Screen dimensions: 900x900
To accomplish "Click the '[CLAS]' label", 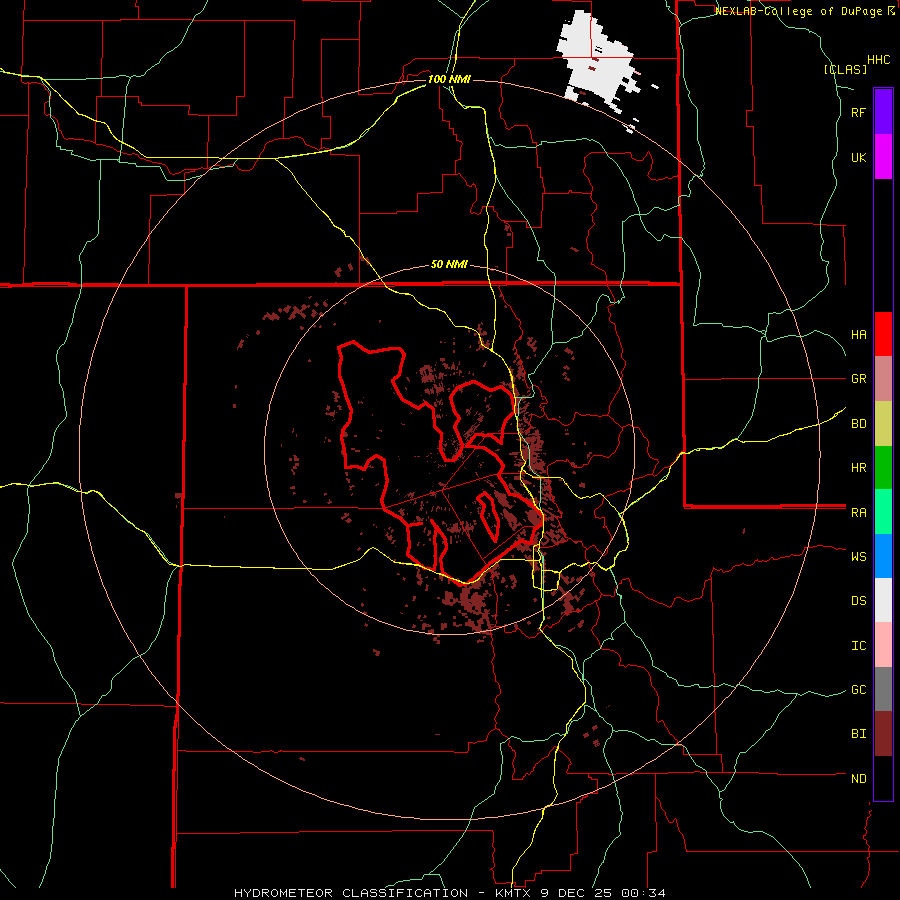I will 845,69.
